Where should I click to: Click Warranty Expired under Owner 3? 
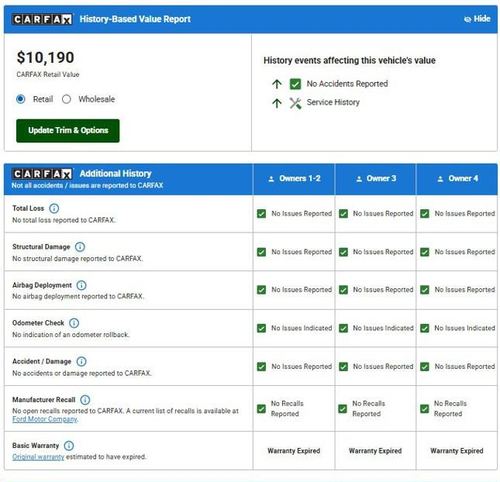point(375,451)
